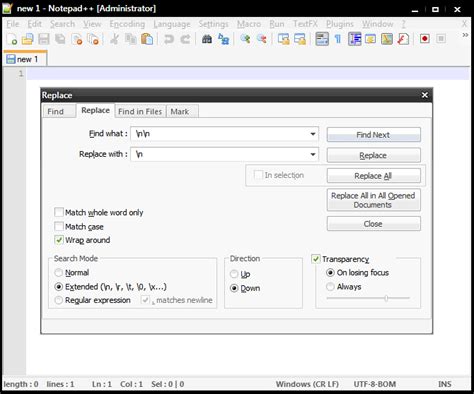Set search direction to Up

[234, 274]
